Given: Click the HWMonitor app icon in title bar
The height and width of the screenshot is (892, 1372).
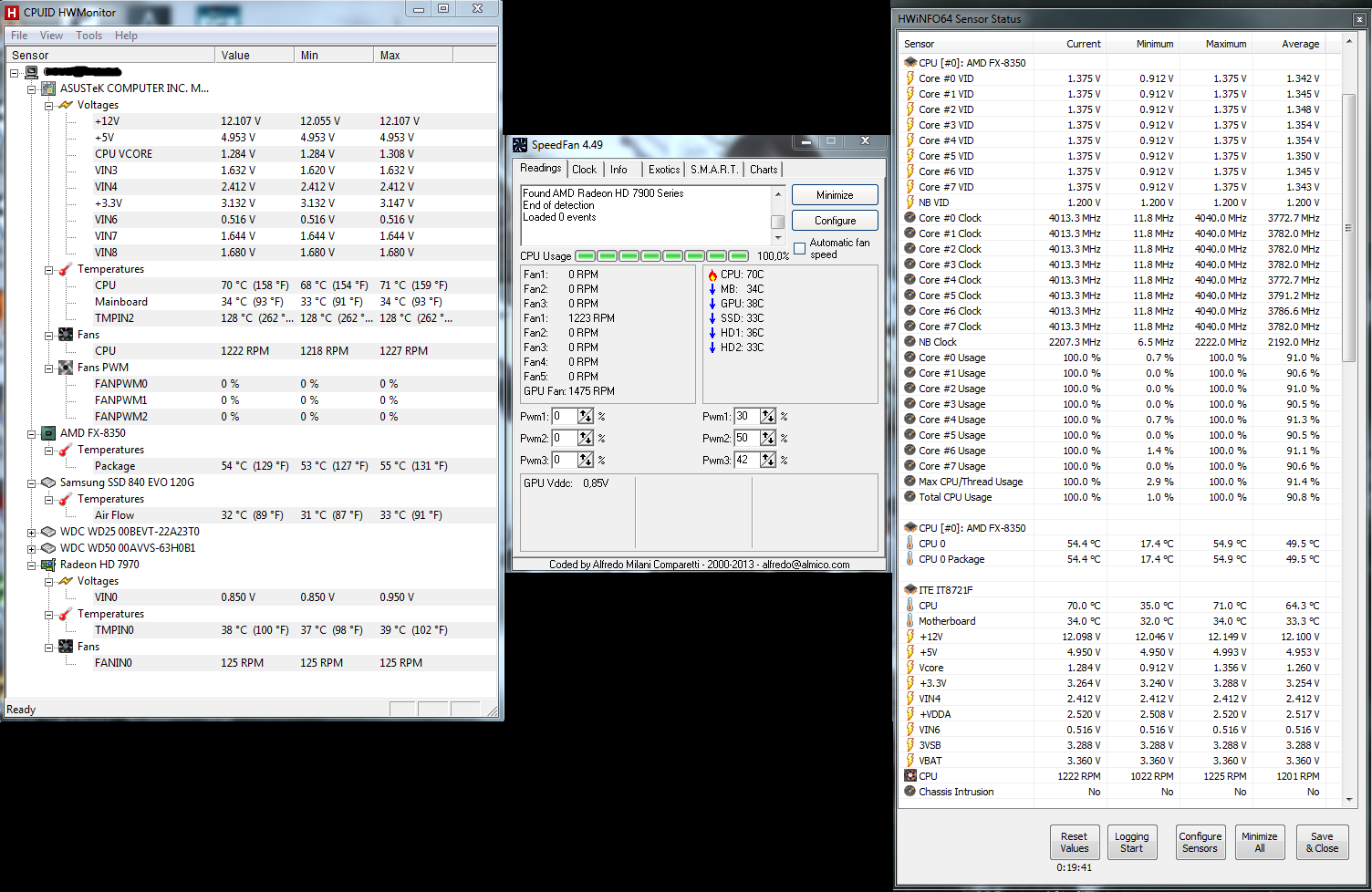Looking at the screenshot, I should (x=12, y=12).
